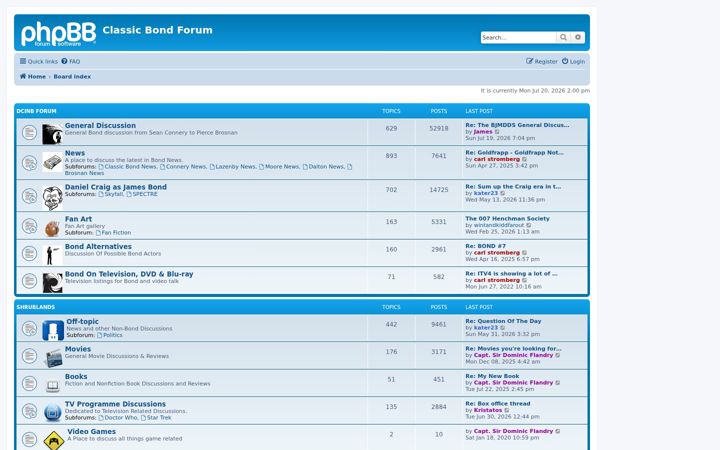This screenshot has width=720, height=450.
Task: Click TV Programme Discussions forum image
Action: click(53, 413)
